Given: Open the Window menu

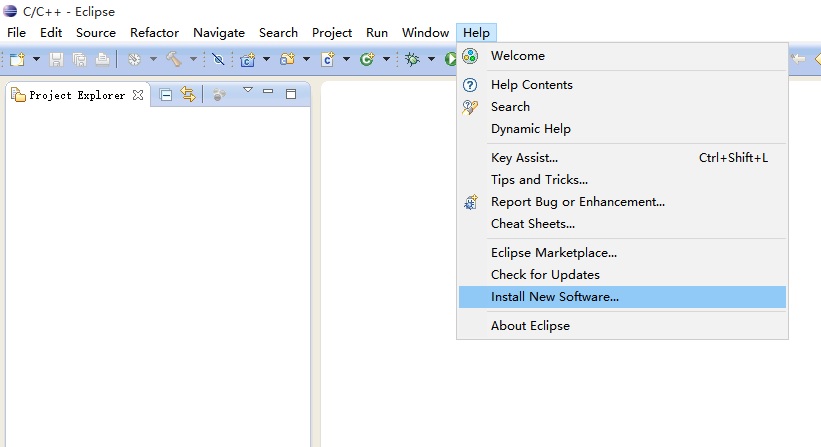Looking at the screenshot, I should pos(425,32).
